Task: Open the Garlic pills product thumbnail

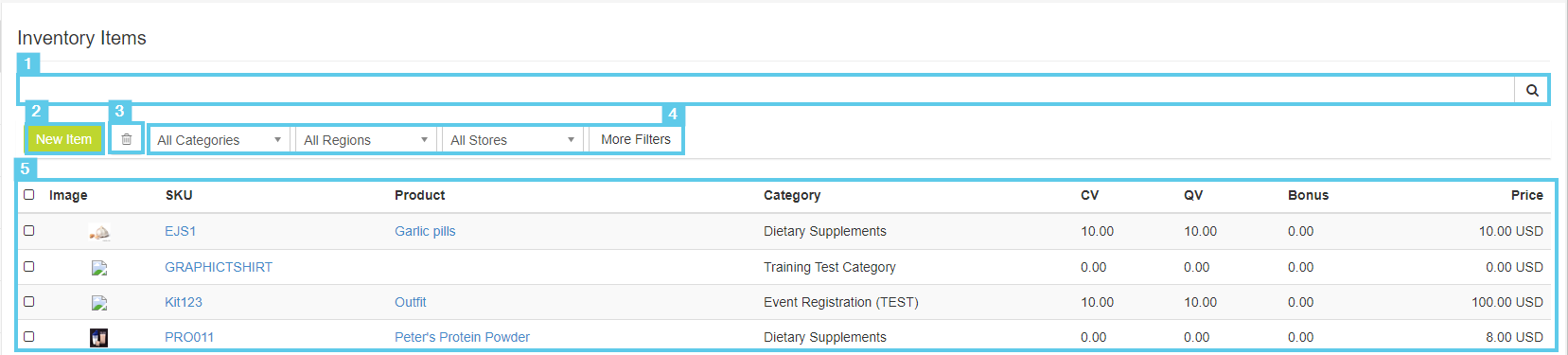Action: 99,232
